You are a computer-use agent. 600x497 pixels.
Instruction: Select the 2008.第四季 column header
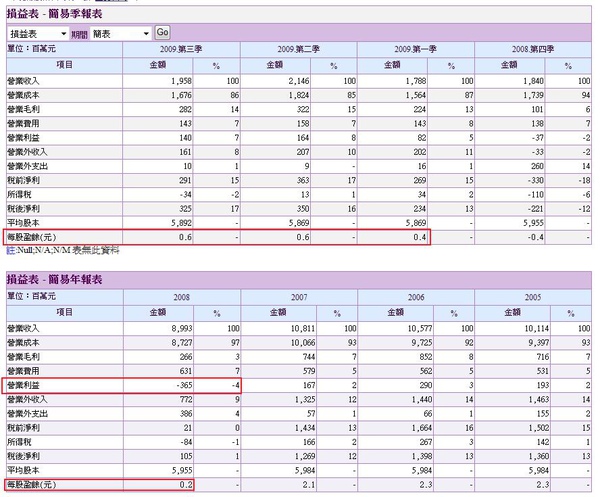533,49
